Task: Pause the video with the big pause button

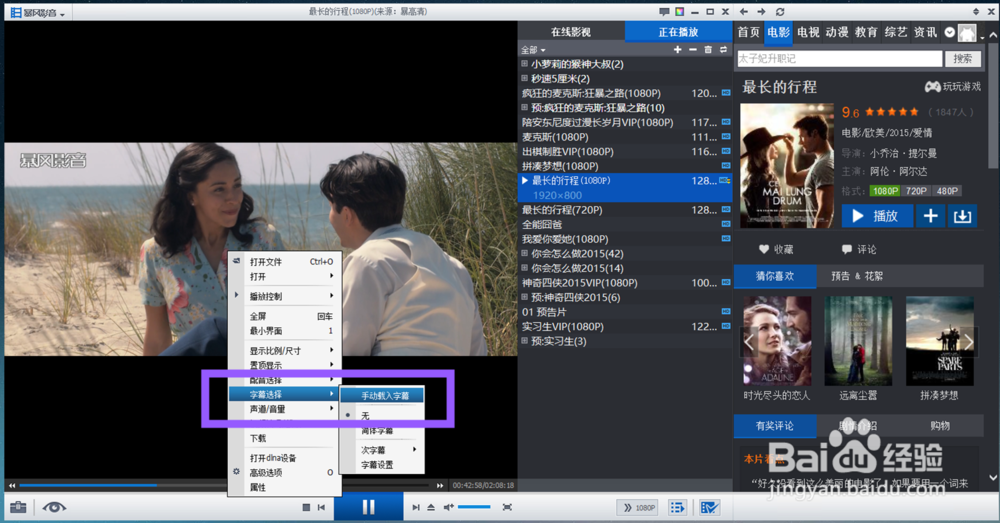Action: point(368,507)
